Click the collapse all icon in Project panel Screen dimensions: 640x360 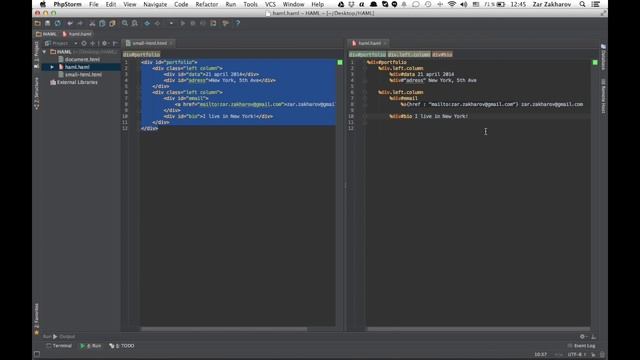tap(93, 43)
